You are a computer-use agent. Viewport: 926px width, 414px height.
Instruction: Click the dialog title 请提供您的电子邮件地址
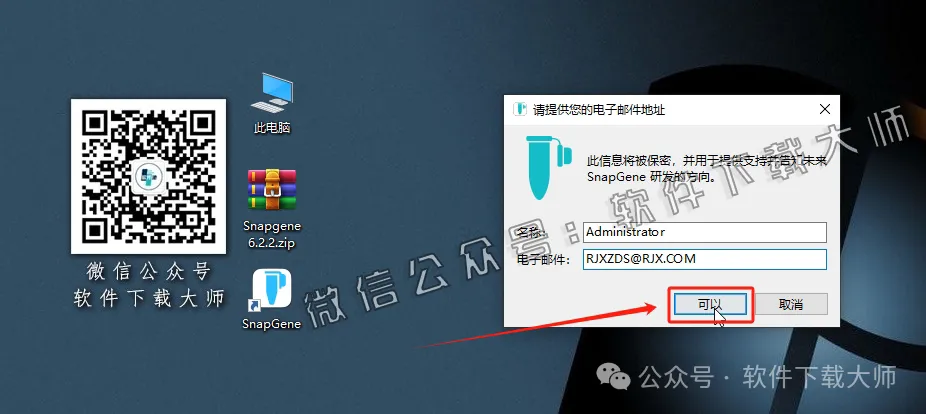pos(599,110)
